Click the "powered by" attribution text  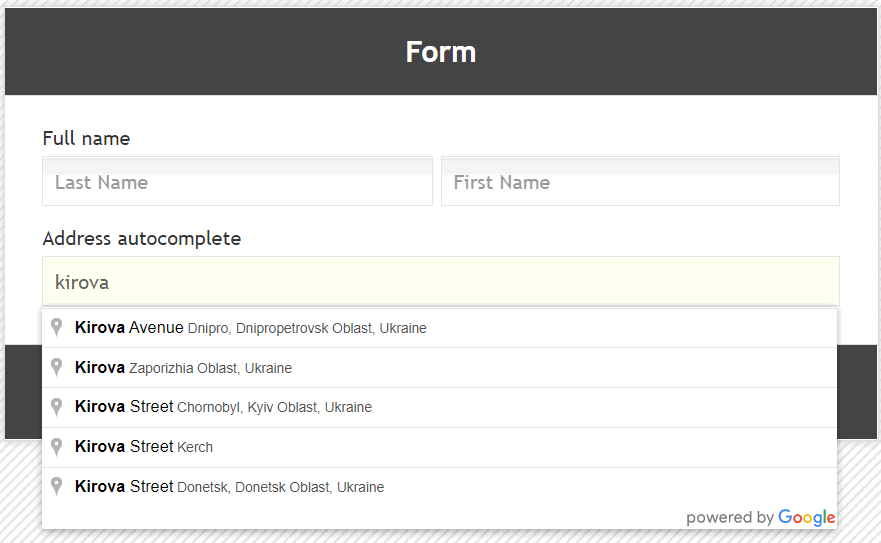(729, 517)
